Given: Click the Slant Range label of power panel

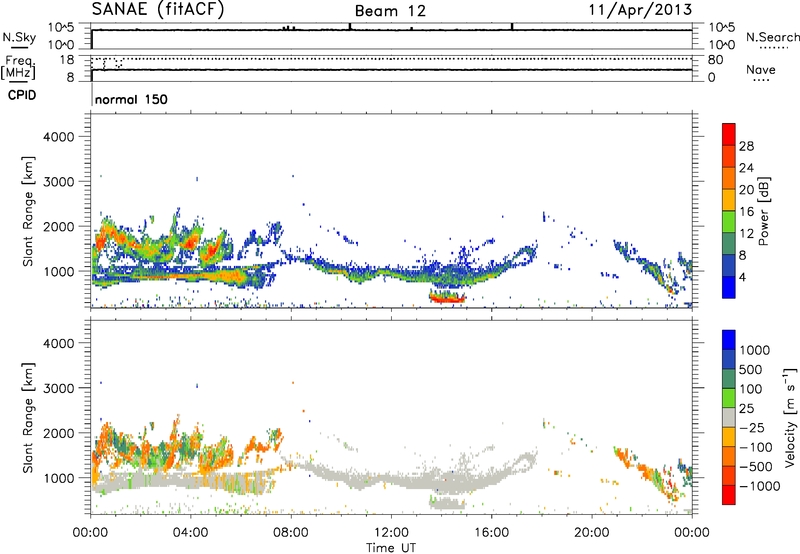Looking at the screenshot, I should (28, 211).
